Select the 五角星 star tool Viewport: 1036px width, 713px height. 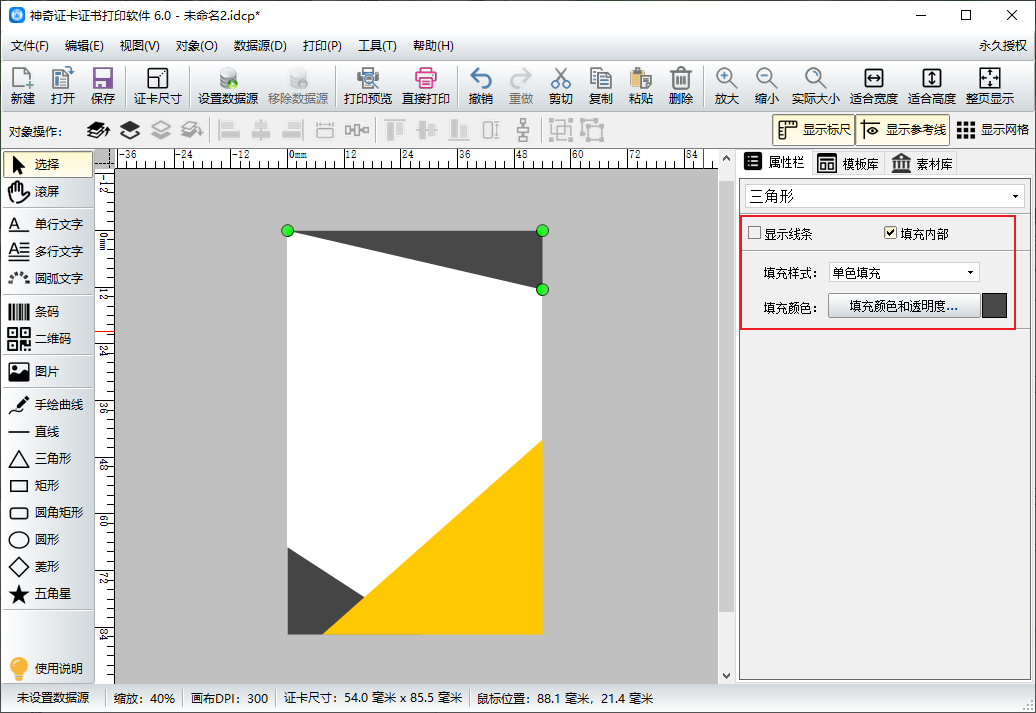[48, 594]
